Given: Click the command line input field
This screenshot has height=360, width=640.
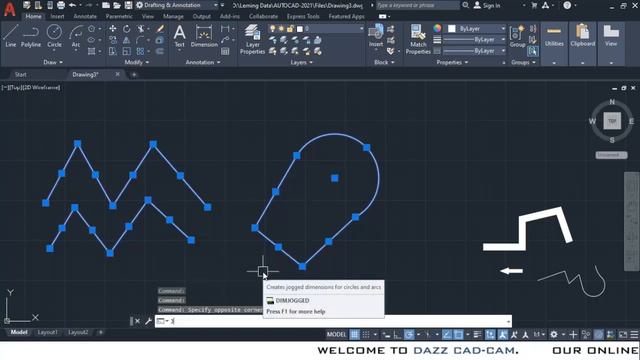Looking at the screenshot, I should (333, 321).
